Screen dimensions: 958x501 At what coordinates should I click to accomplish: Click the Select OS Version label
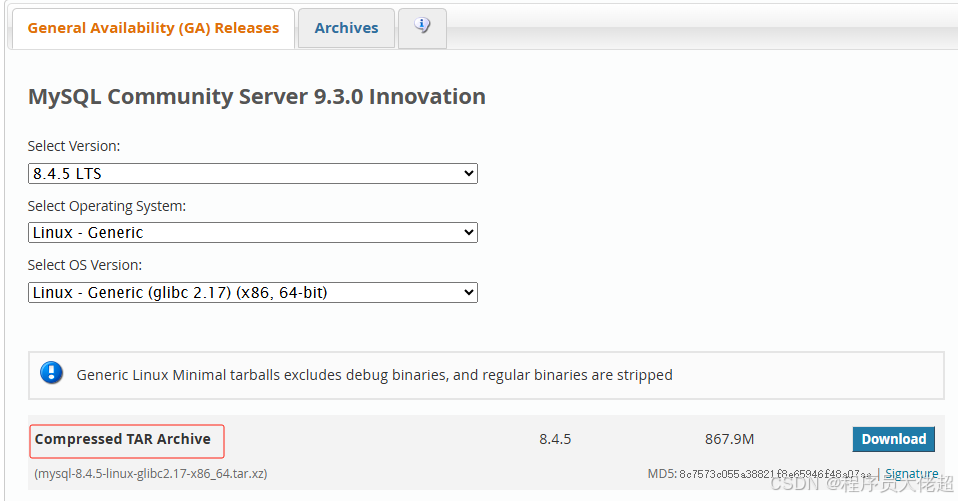[85, 265]
